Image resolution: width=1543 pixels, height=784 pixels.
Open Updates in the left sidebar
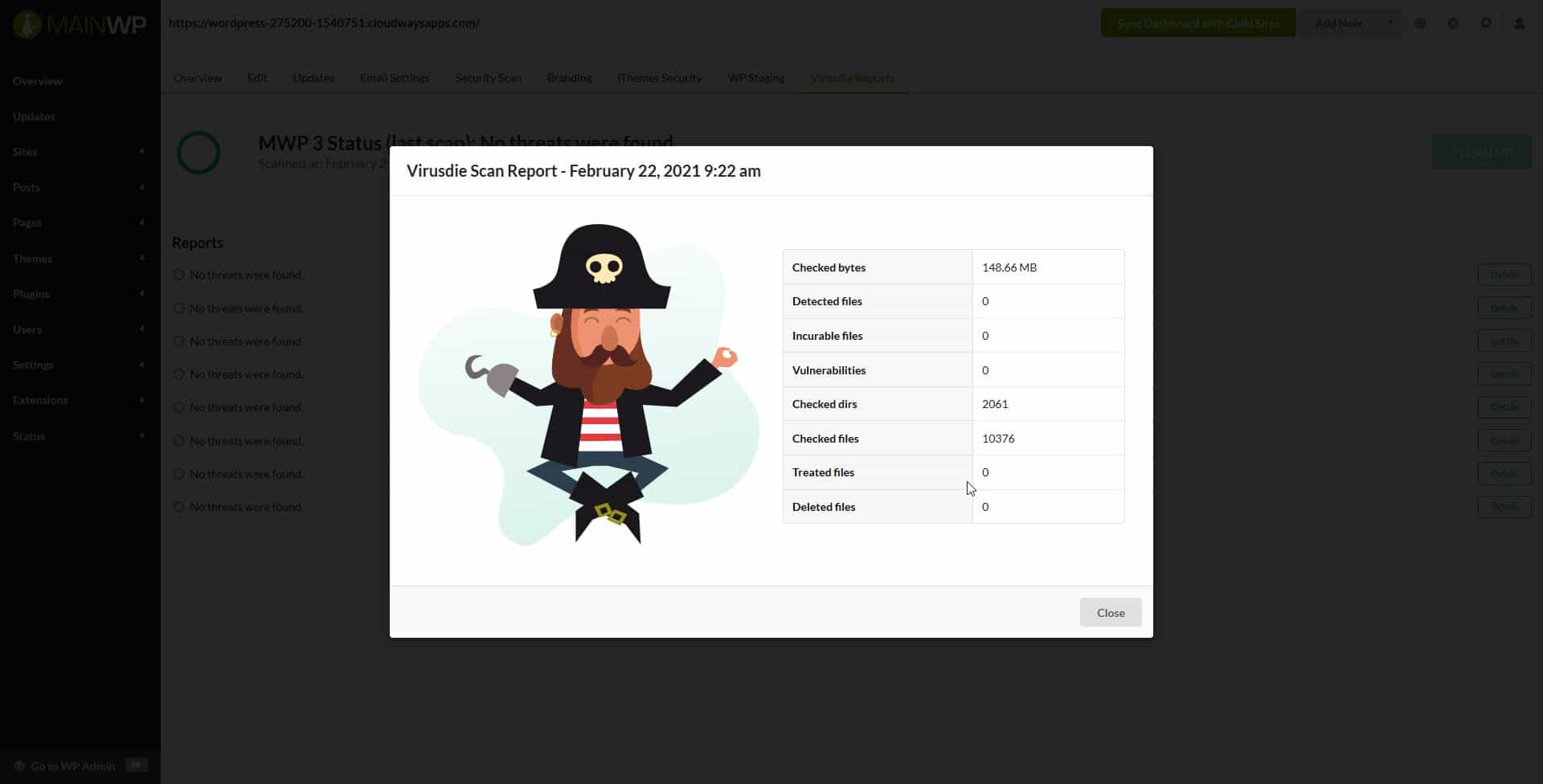34,116
